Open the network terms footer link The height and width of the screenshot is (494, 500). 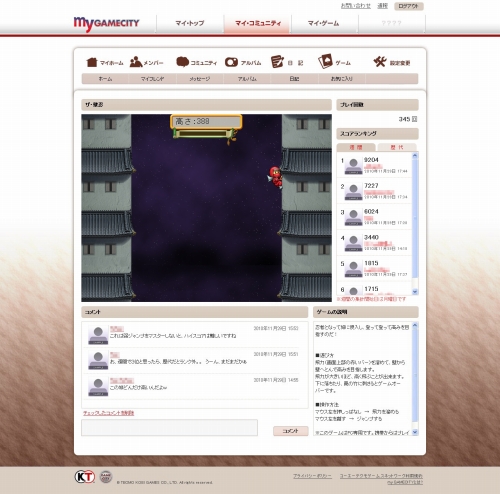click(381, 476)
